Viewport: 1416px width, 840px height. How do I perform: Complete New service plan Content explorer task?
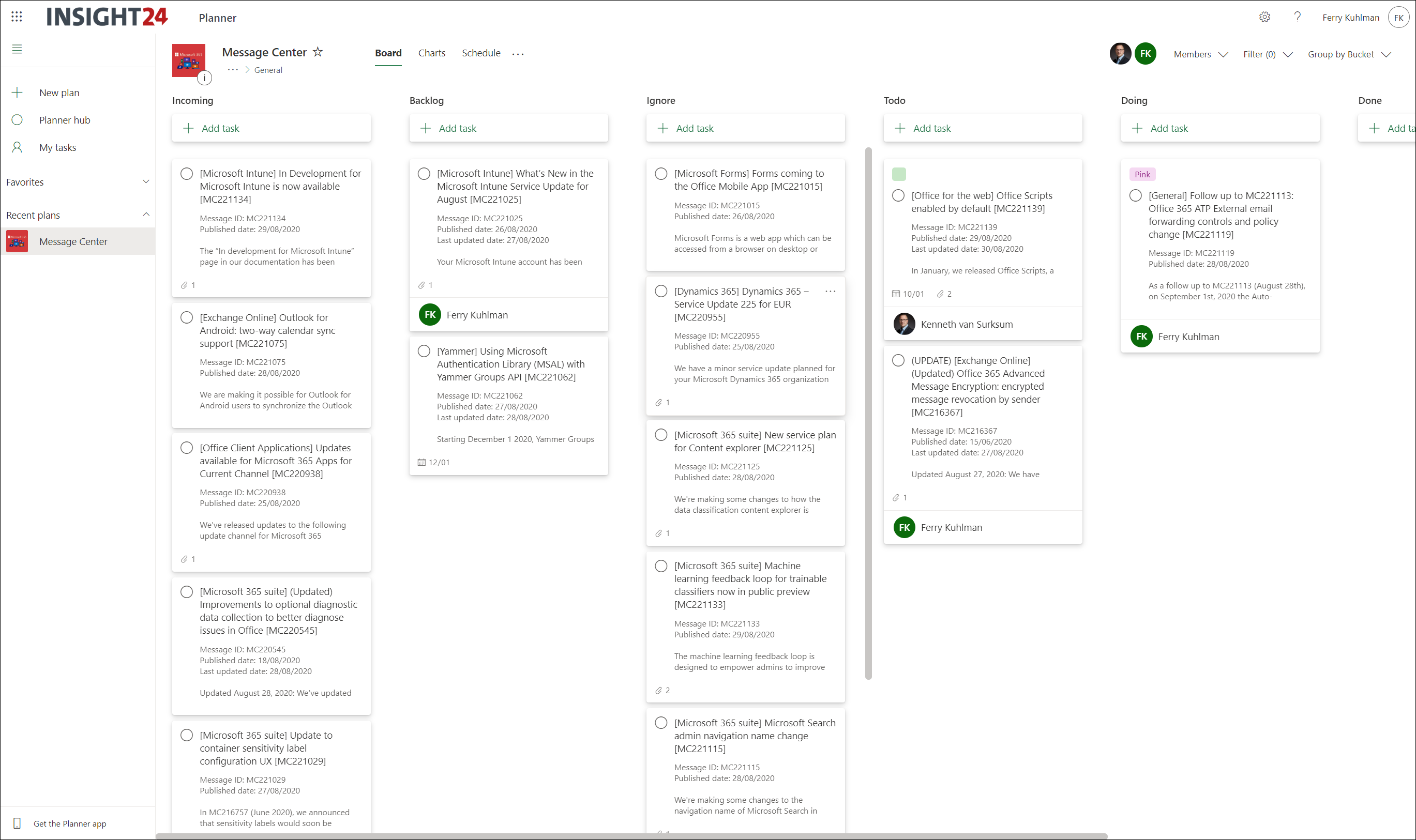coord(661,435)
